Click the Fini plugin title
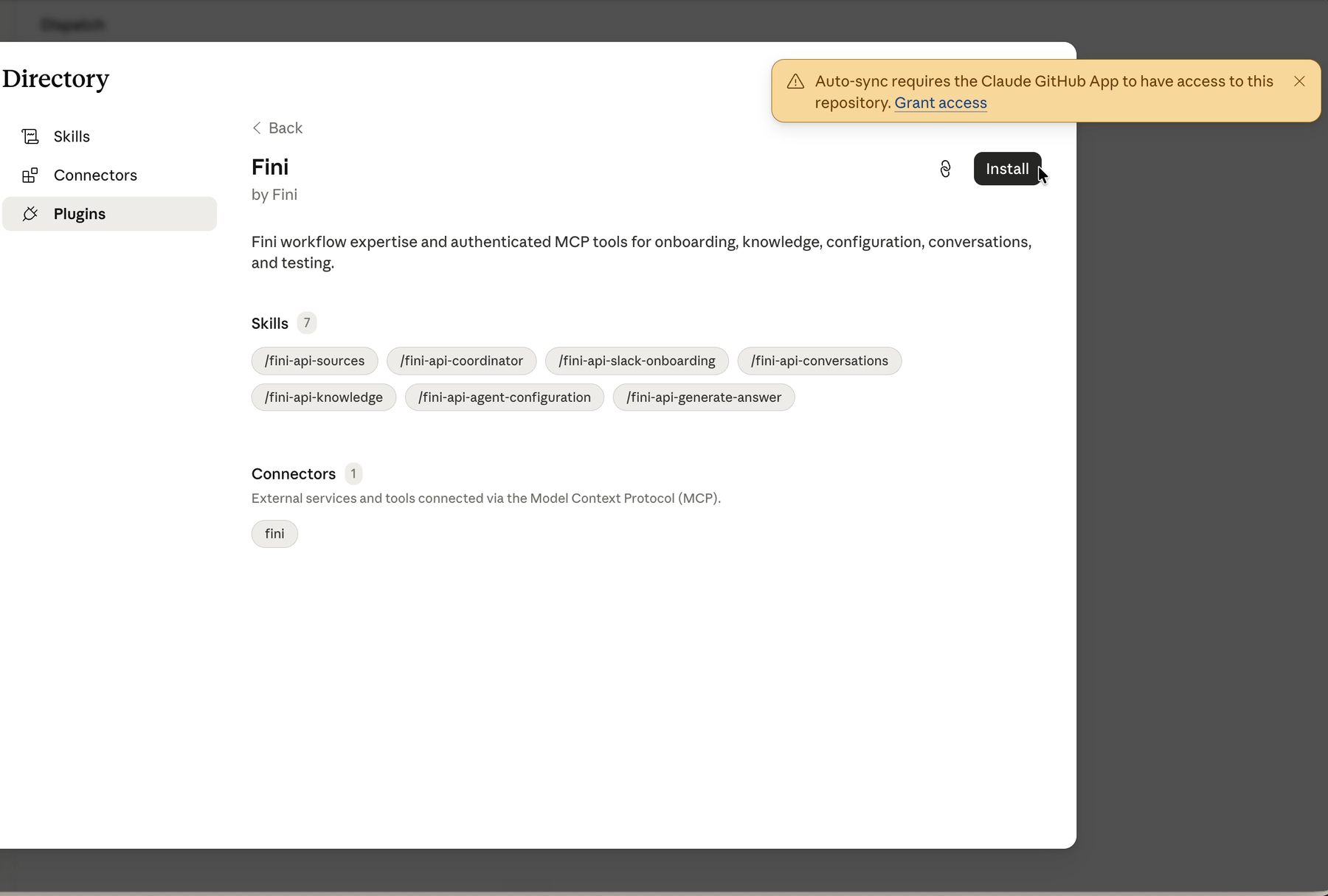Screen dimensions: 1328x896 tap(270, 167)
